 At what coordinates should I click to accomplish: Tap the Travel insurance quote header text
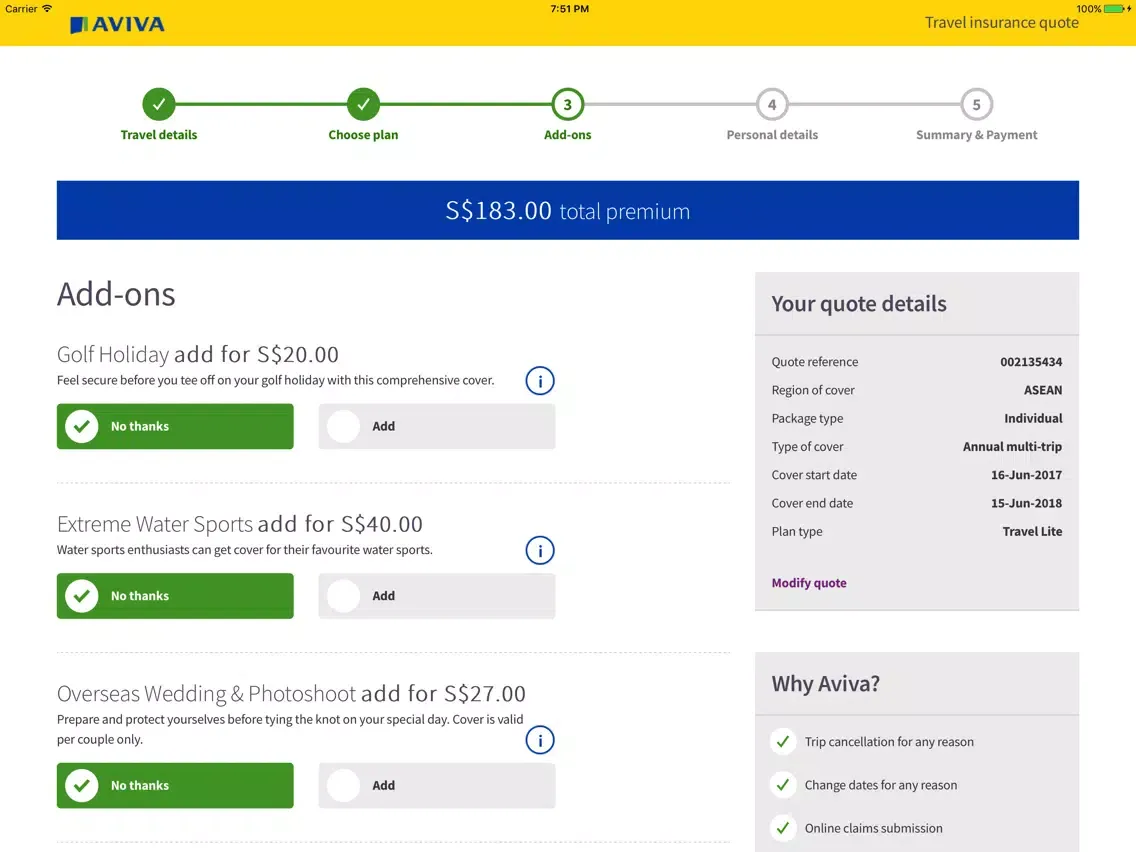(x=1001, y=22)
